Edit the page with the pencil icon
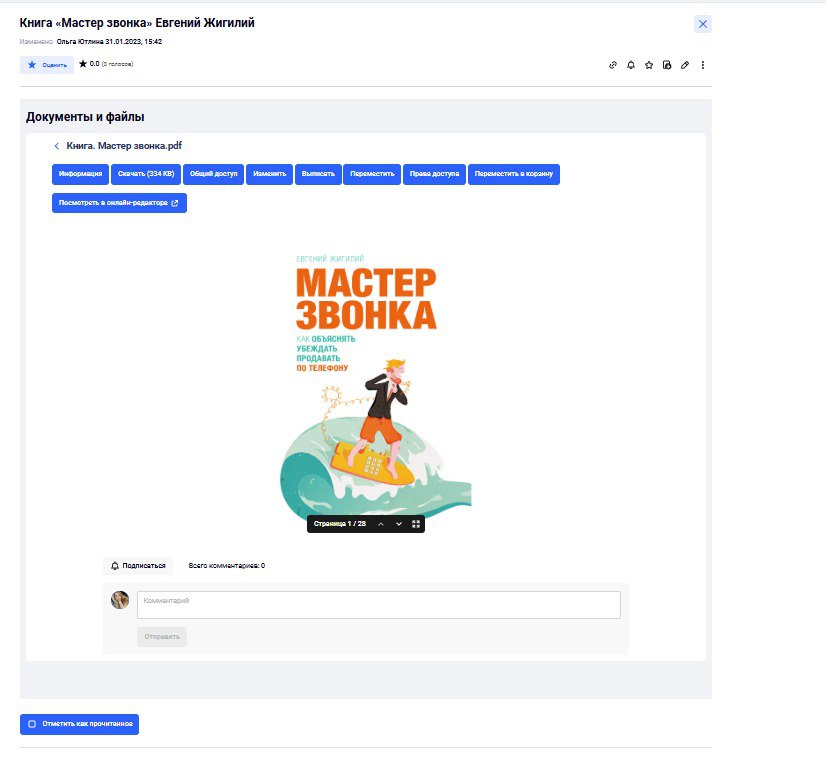This screenshot has height=758, width=826. point(685,65)
